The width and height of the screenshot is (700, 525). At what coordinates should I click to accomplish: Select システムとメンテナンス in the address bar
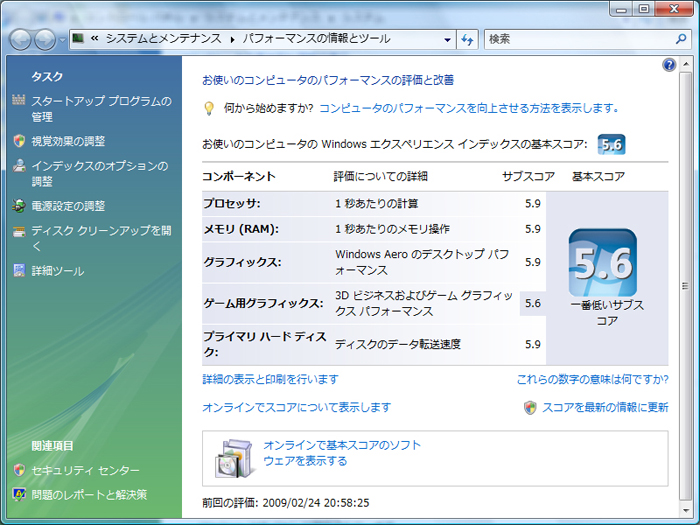163,39
